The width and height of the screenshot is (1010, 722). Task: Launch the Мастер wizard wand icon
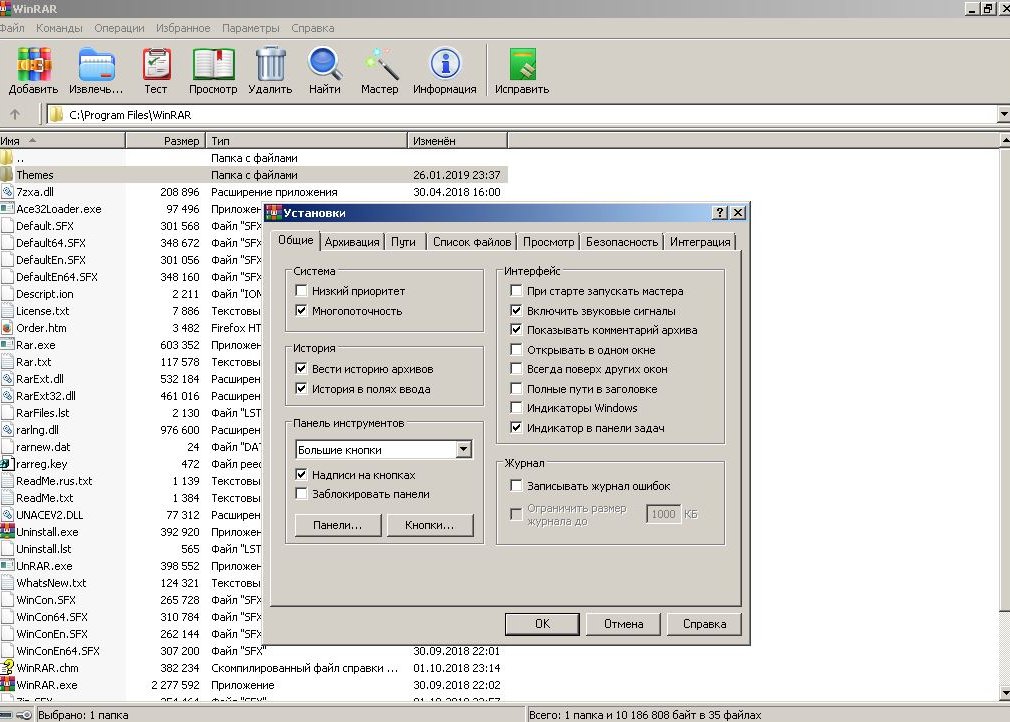[x=380, y=64]
